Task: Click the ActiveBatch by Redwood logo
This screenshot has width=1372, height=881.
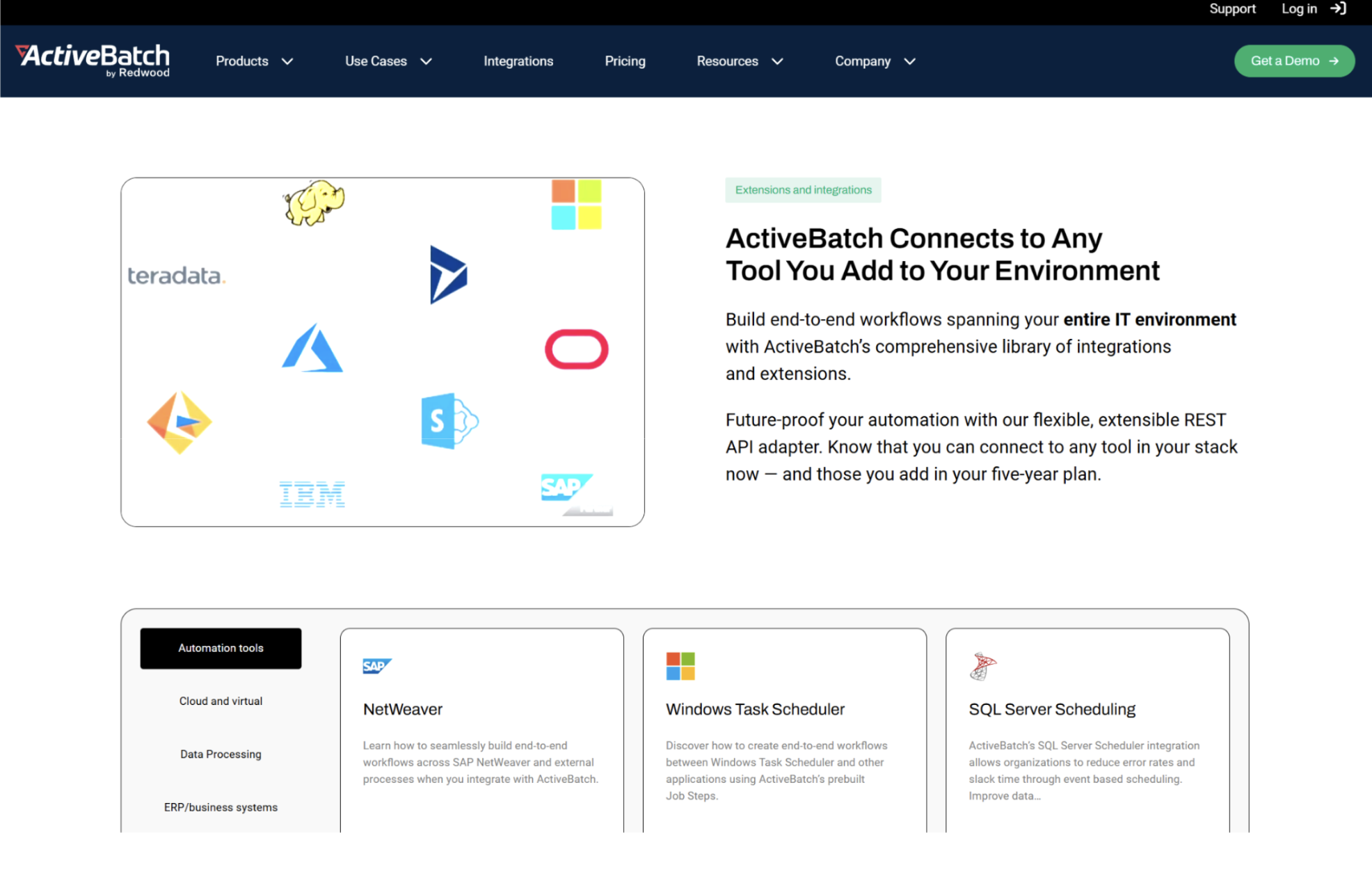Action: pyautogui.click(x=93, y=61)
